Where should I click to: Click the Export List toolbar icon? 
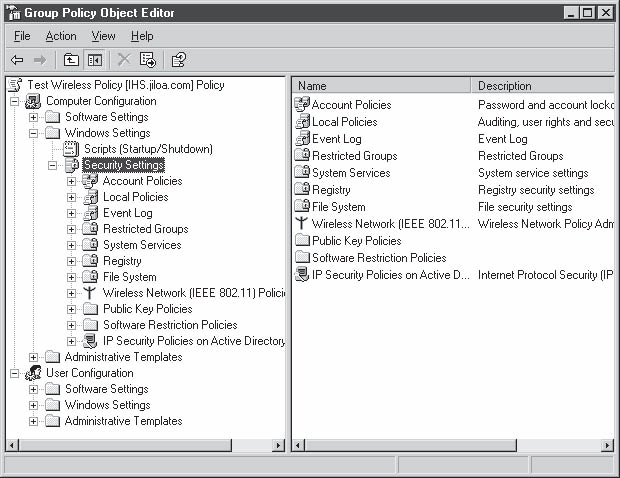tap(148, 60)
